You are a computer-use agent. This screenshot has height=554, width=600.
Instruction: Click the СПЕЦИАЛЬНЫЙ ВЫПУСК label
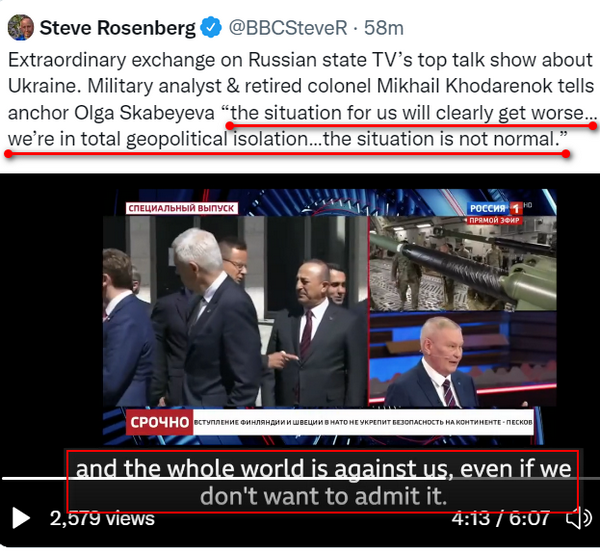click(181, 208)
